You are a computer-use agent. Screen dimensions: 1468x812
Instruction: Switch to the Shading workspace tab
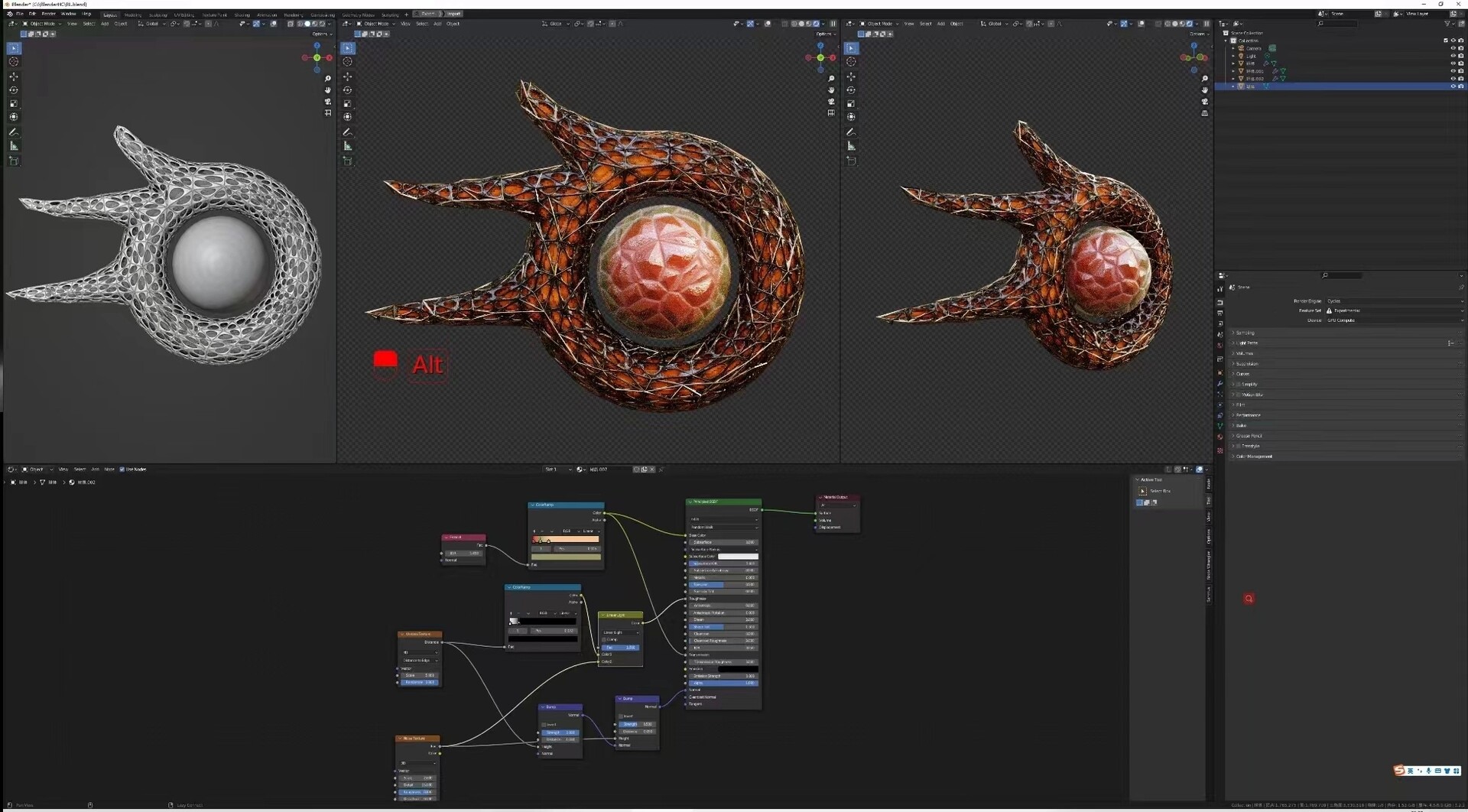click(x=244, y=14)
